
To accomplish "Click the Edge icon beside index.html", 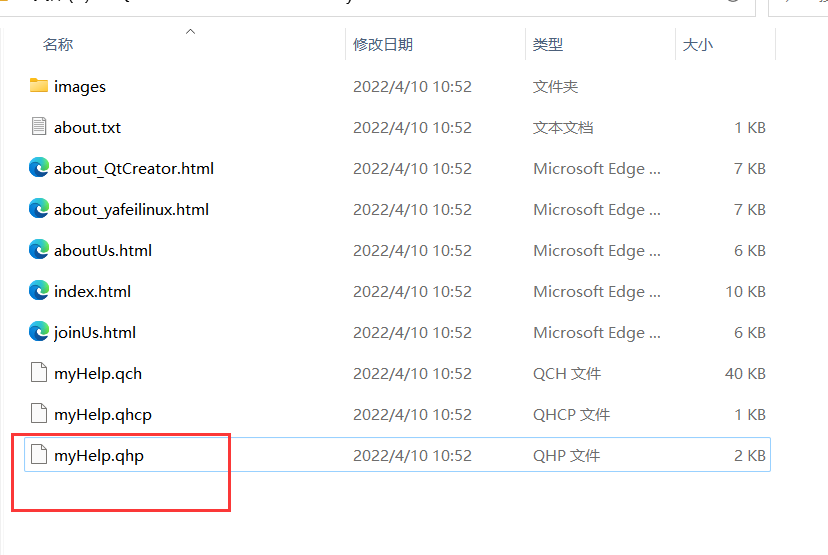I will pyautogui.click(x=39, y=291).
